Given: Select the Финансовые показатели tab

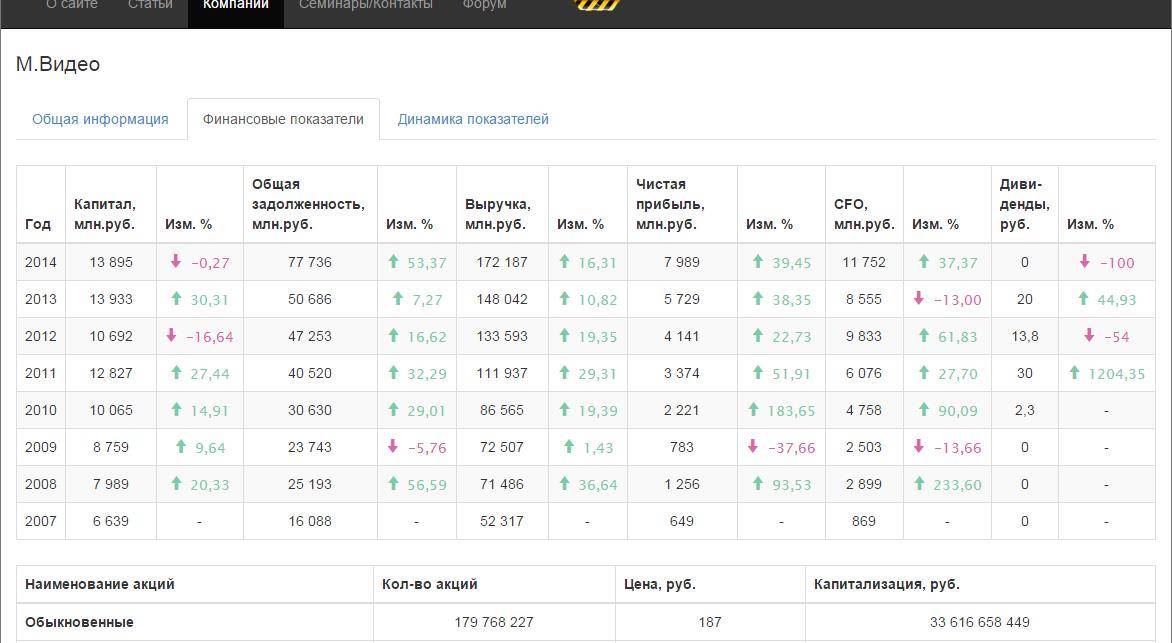Looking at the screenshot, I should click(283, 119).
